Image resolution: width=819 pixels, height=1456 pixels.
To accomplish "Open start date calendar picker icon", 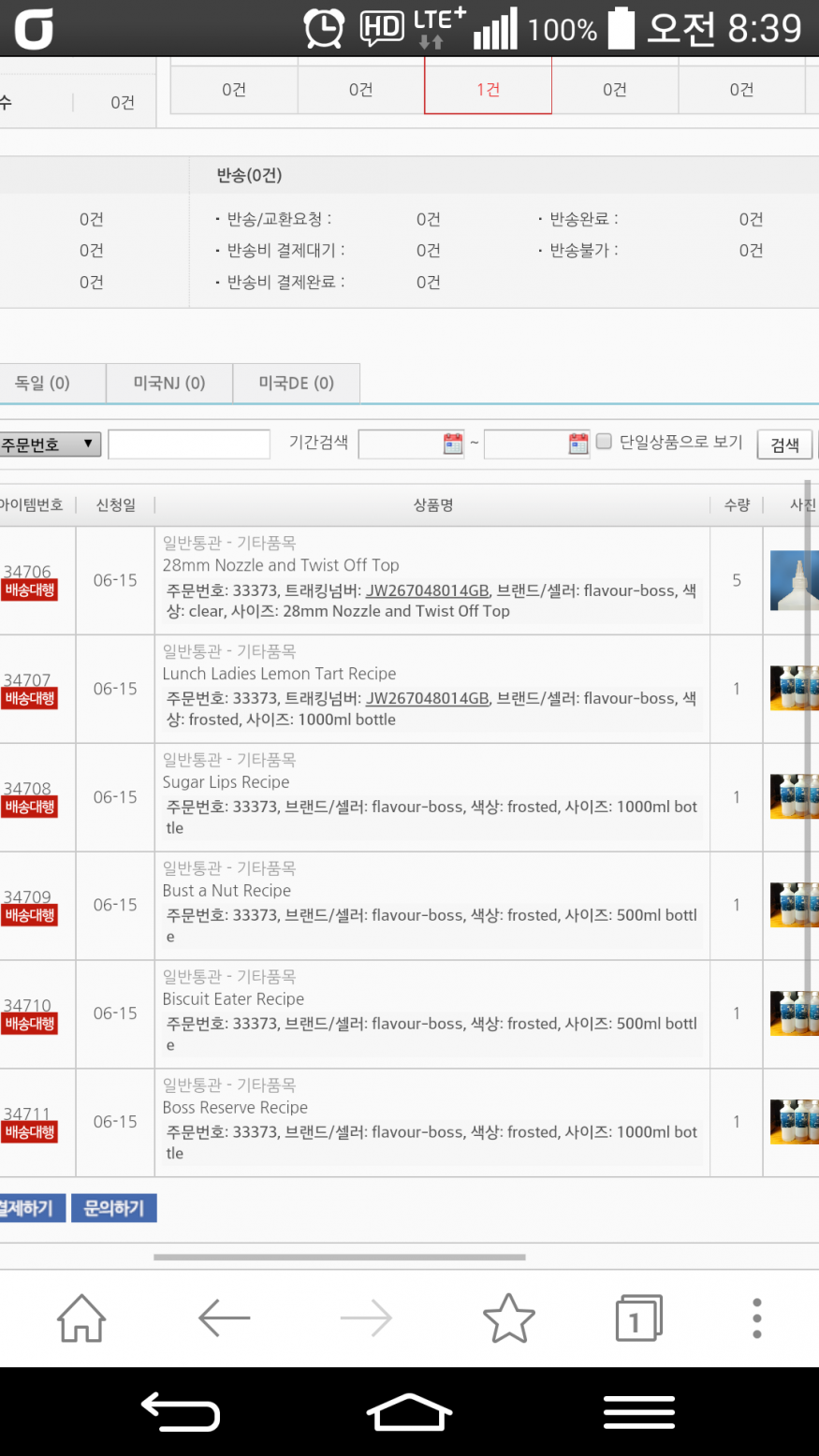I will coord(453,444).
